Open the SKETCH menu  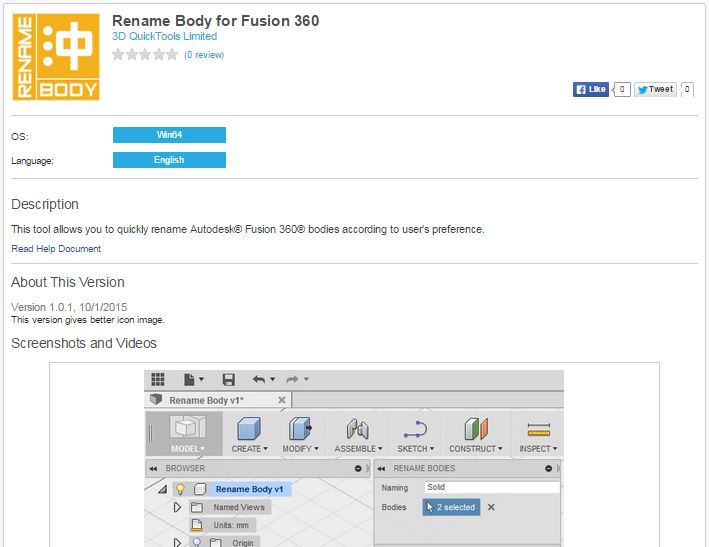pos(416,449)
